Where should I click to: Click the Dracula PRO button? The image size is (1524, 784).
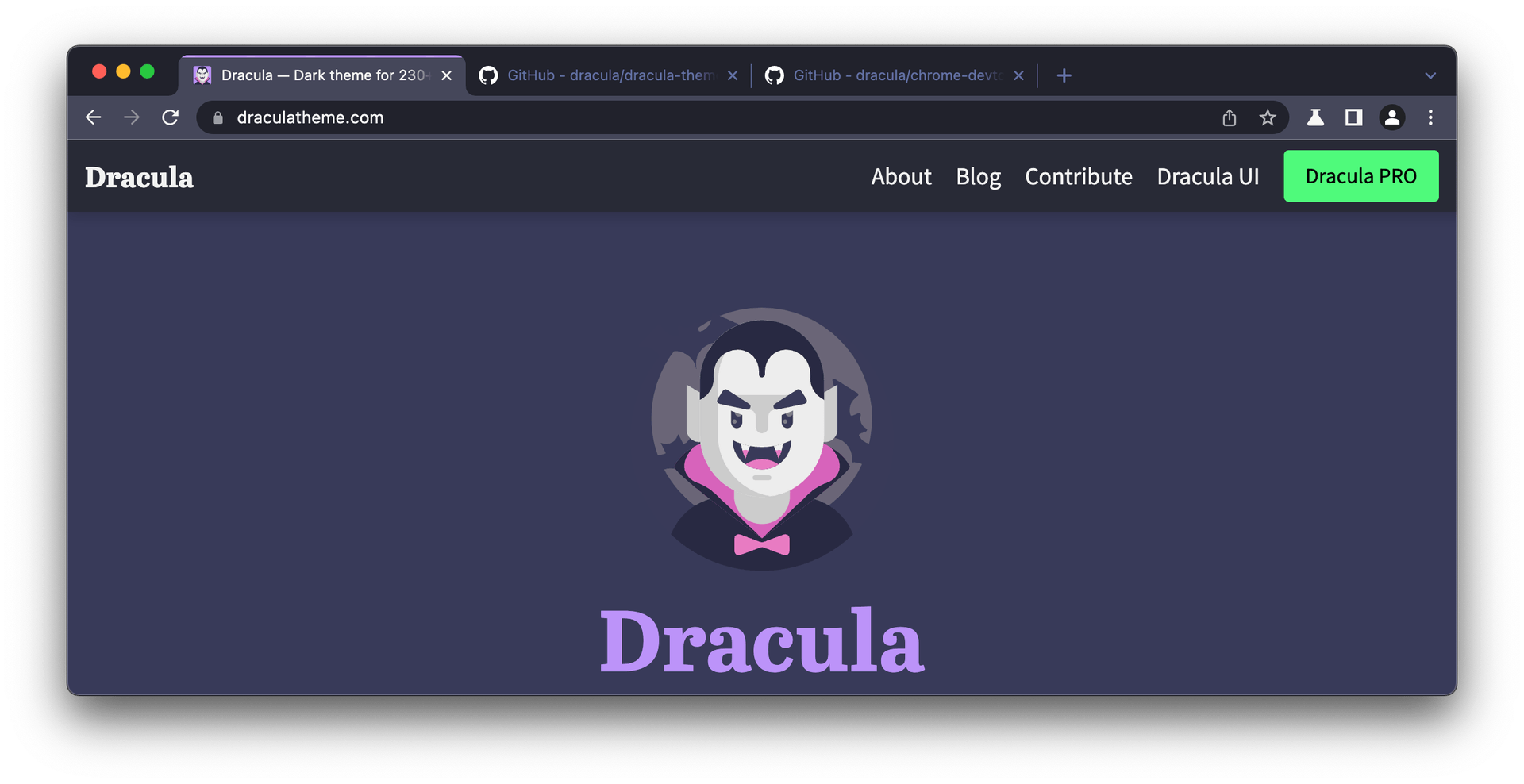(x=1360, y=176)
